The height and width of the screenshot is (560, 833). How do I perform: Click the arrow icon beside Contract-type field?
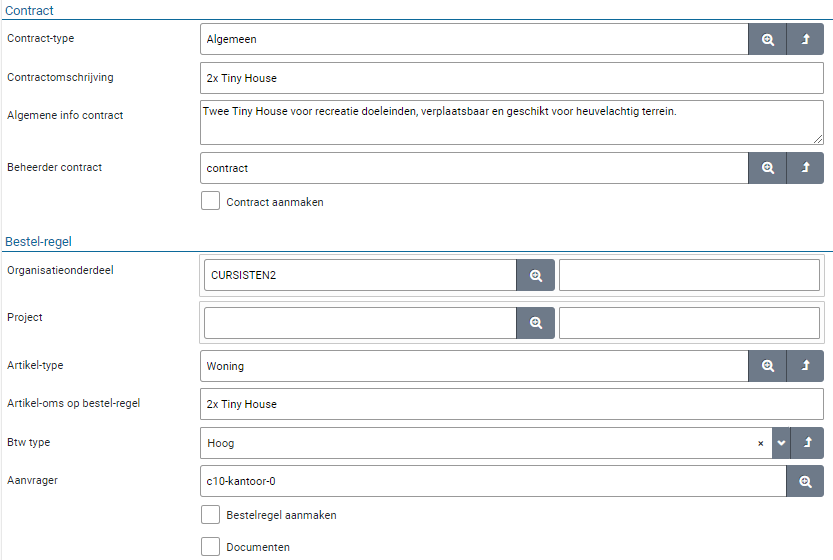point(805,40)
